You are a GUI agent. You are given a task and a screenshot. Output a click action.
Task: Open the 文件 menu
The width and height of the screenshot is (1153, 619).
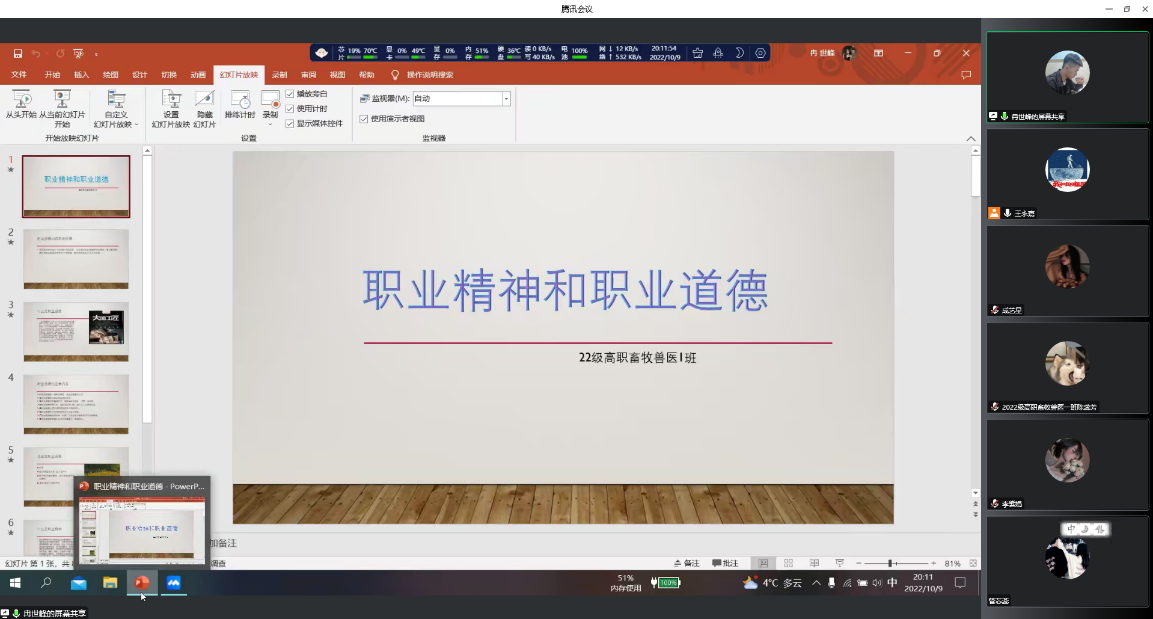18,74
